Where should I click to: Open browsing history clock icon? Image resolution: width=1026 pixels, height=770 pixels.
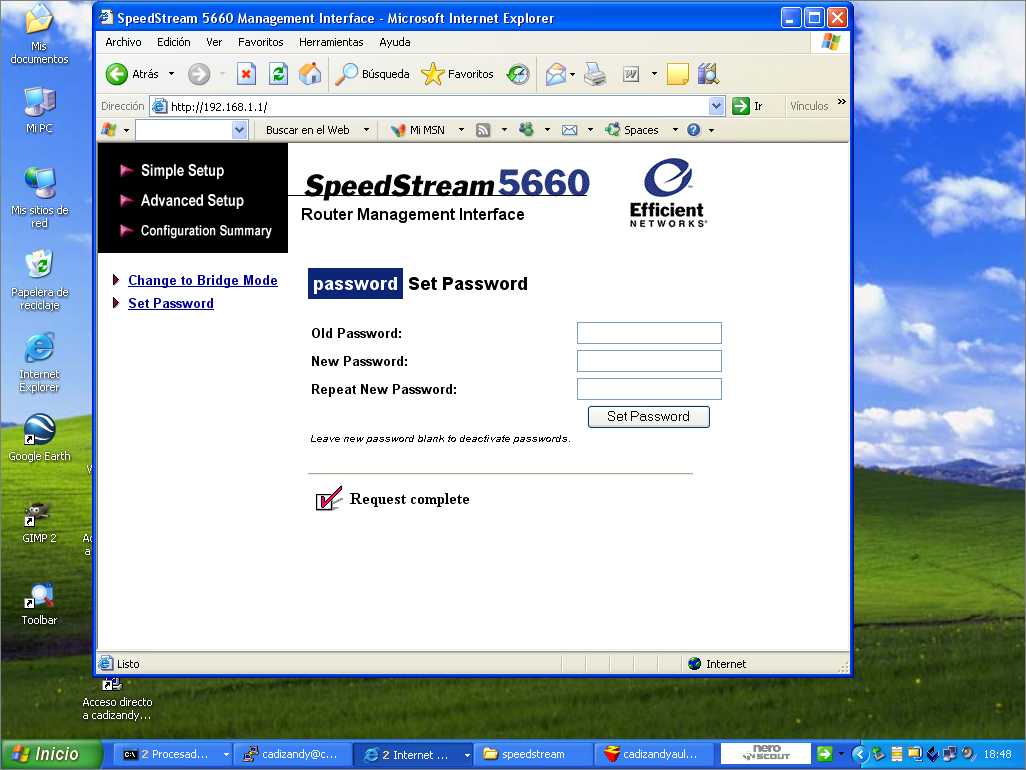click(518, 74)
